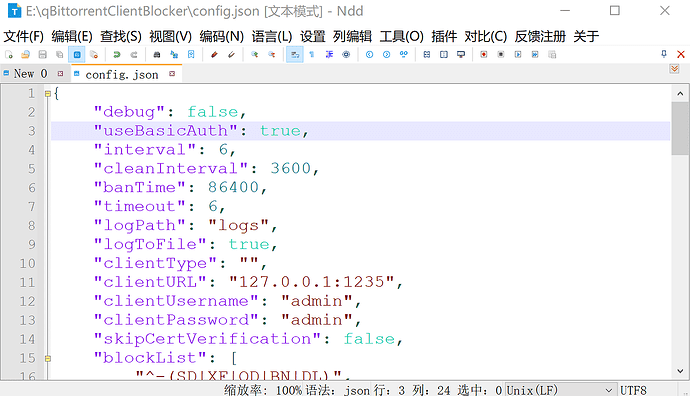
Task: Click the Go back circled-arrow icon
Action: 369,55
